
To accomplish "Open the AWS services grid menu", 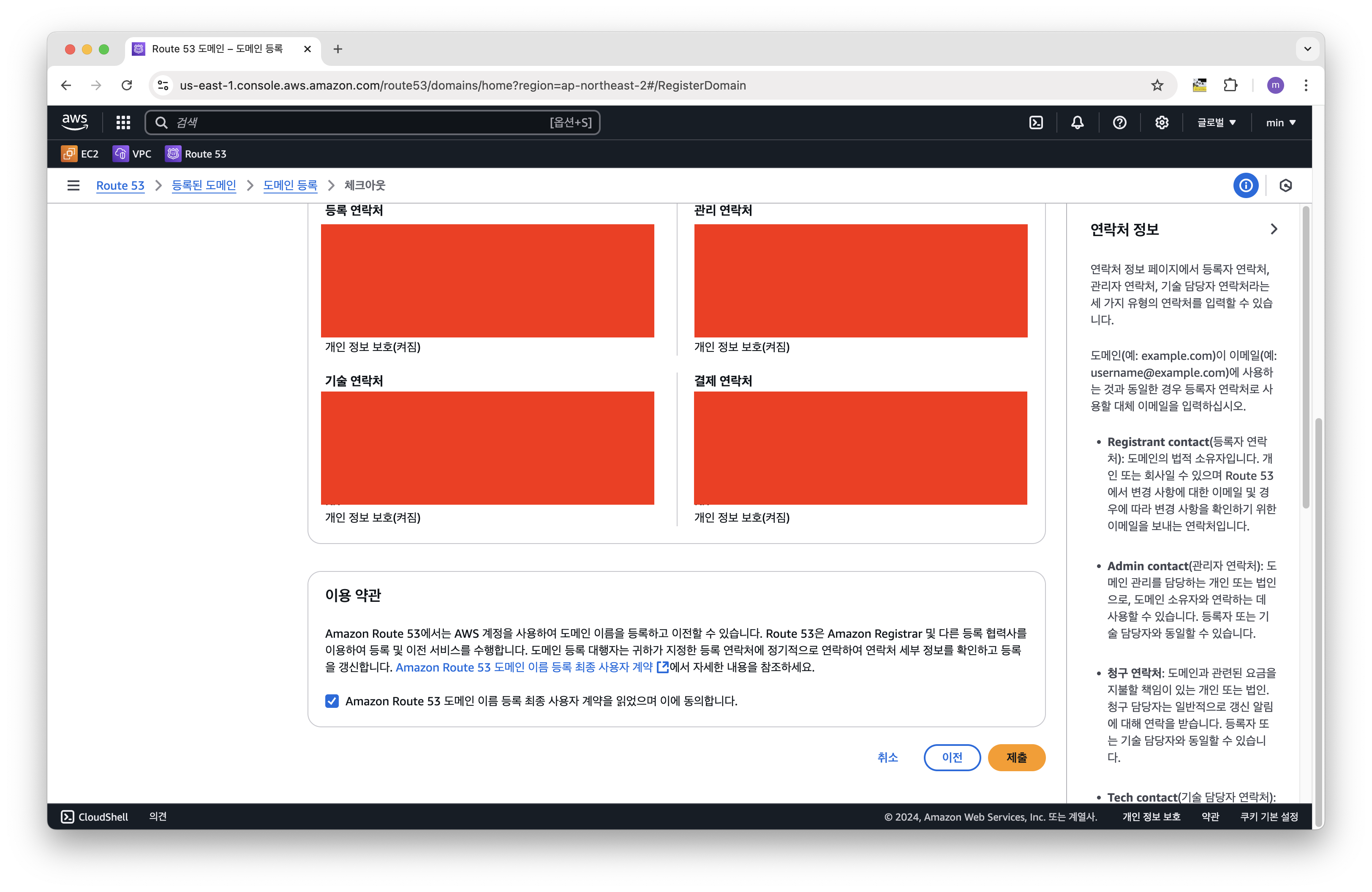I will 123,122.
